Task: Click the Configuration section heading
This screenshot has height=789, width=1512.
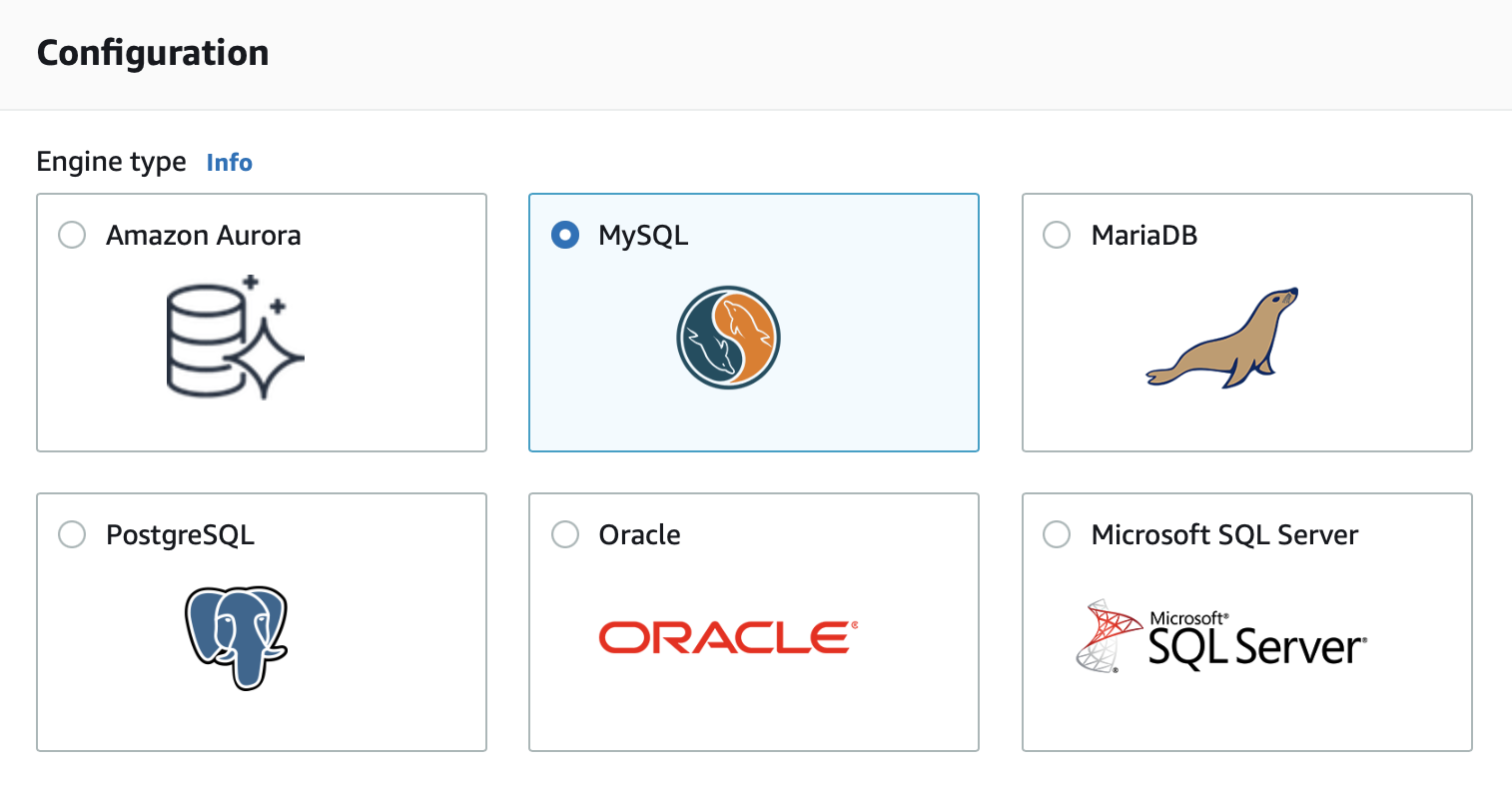Action: click(153, 53)
